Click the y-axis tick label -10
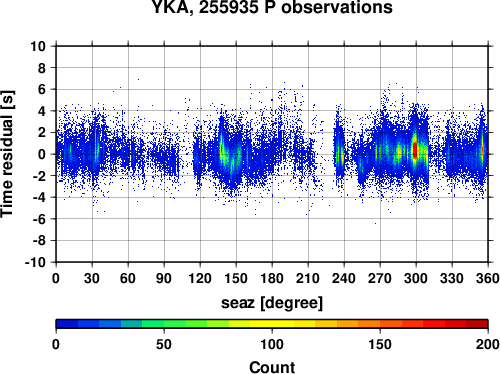 click(x=35, y=262)
